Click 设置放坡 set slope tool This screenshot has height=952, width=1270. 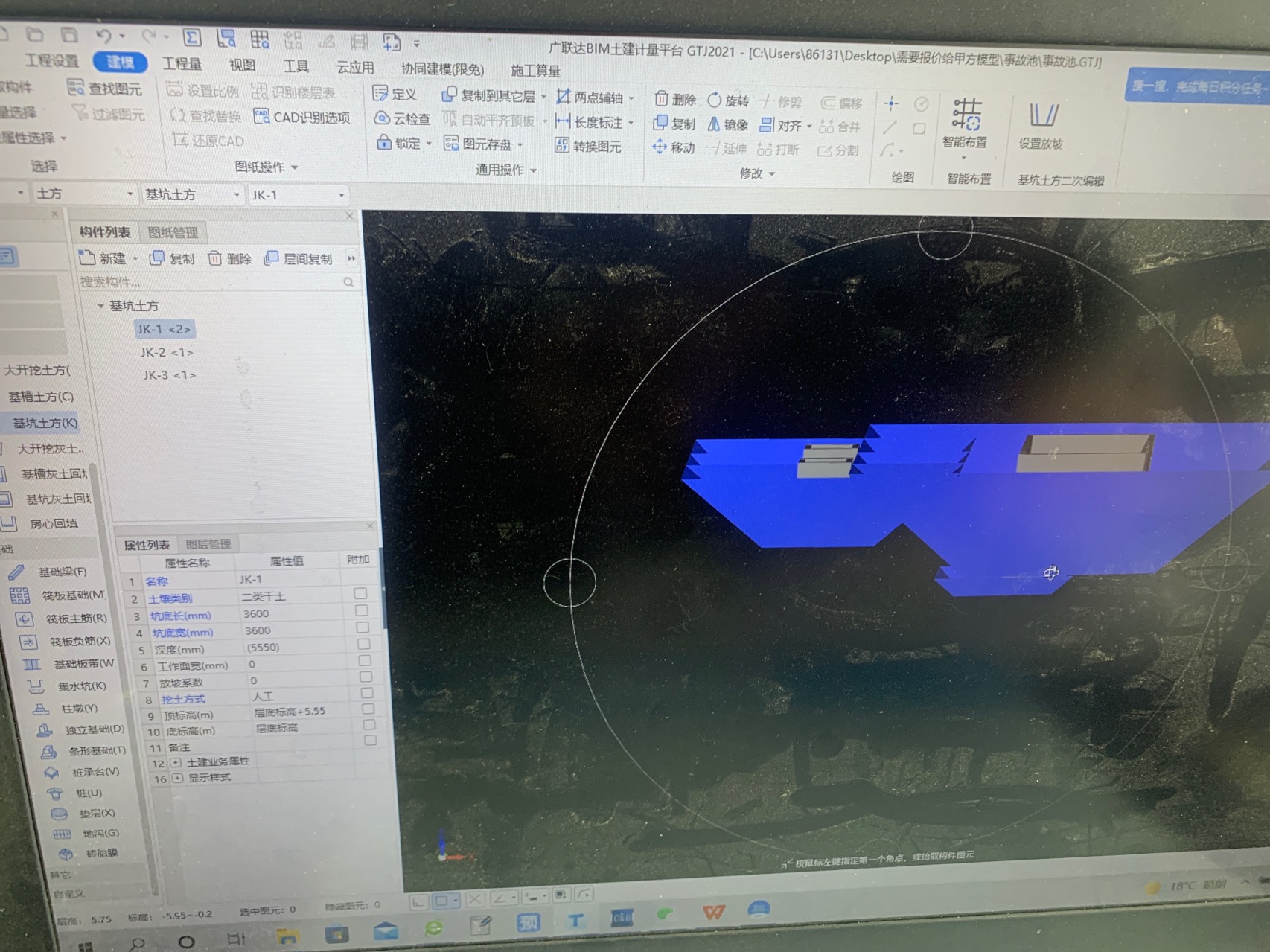1041,127
